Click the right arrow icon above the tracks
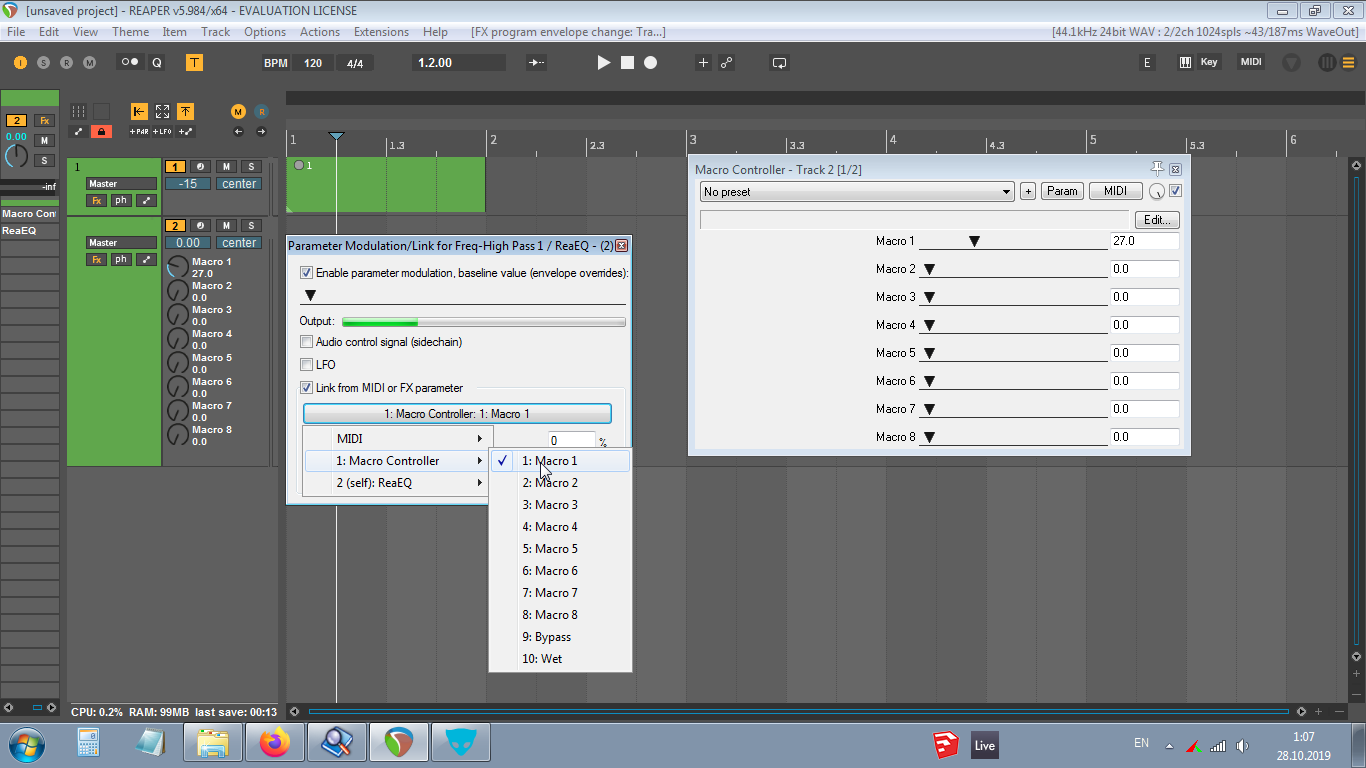Screen dimensions: 1366x768 pos(261,131)
